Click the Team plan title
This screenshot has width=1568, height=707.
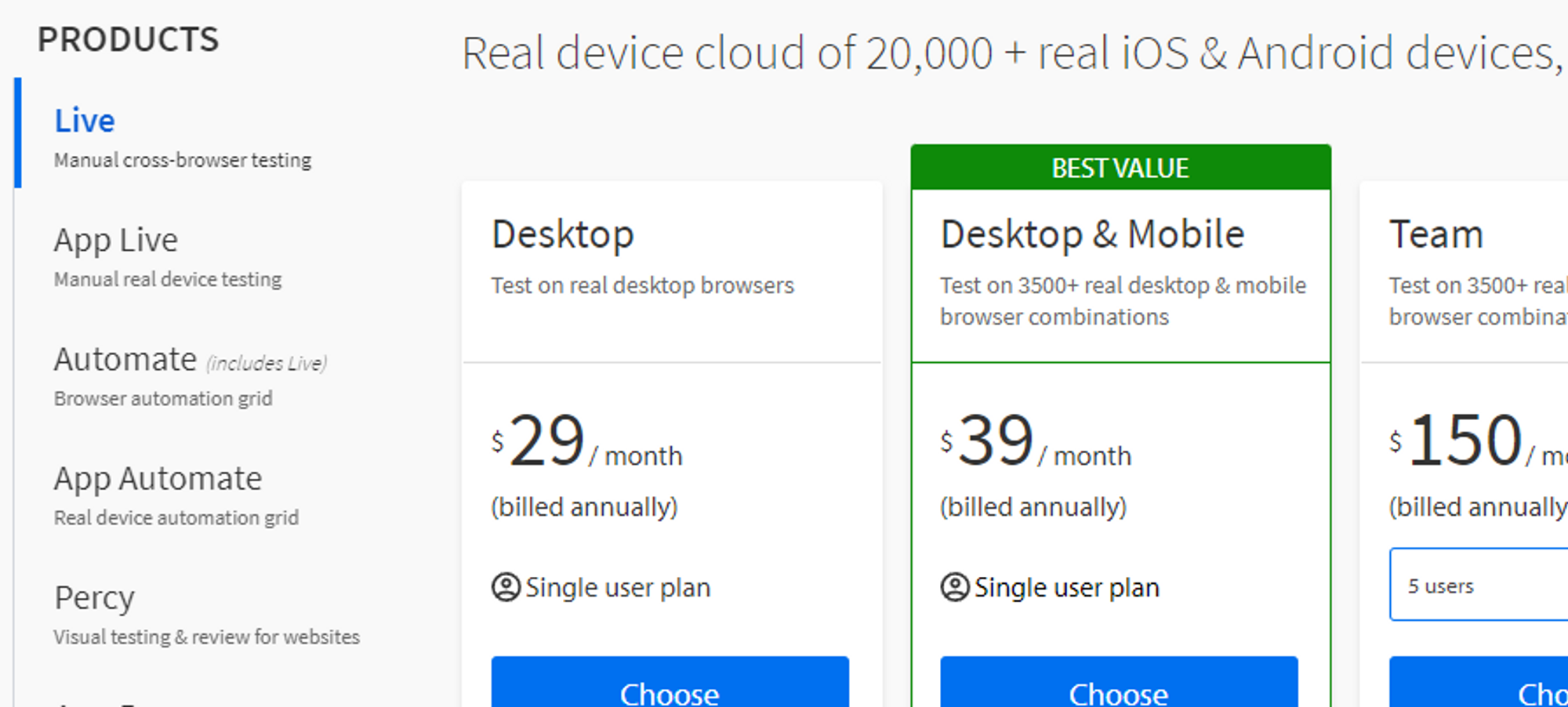coord(1436,234)
